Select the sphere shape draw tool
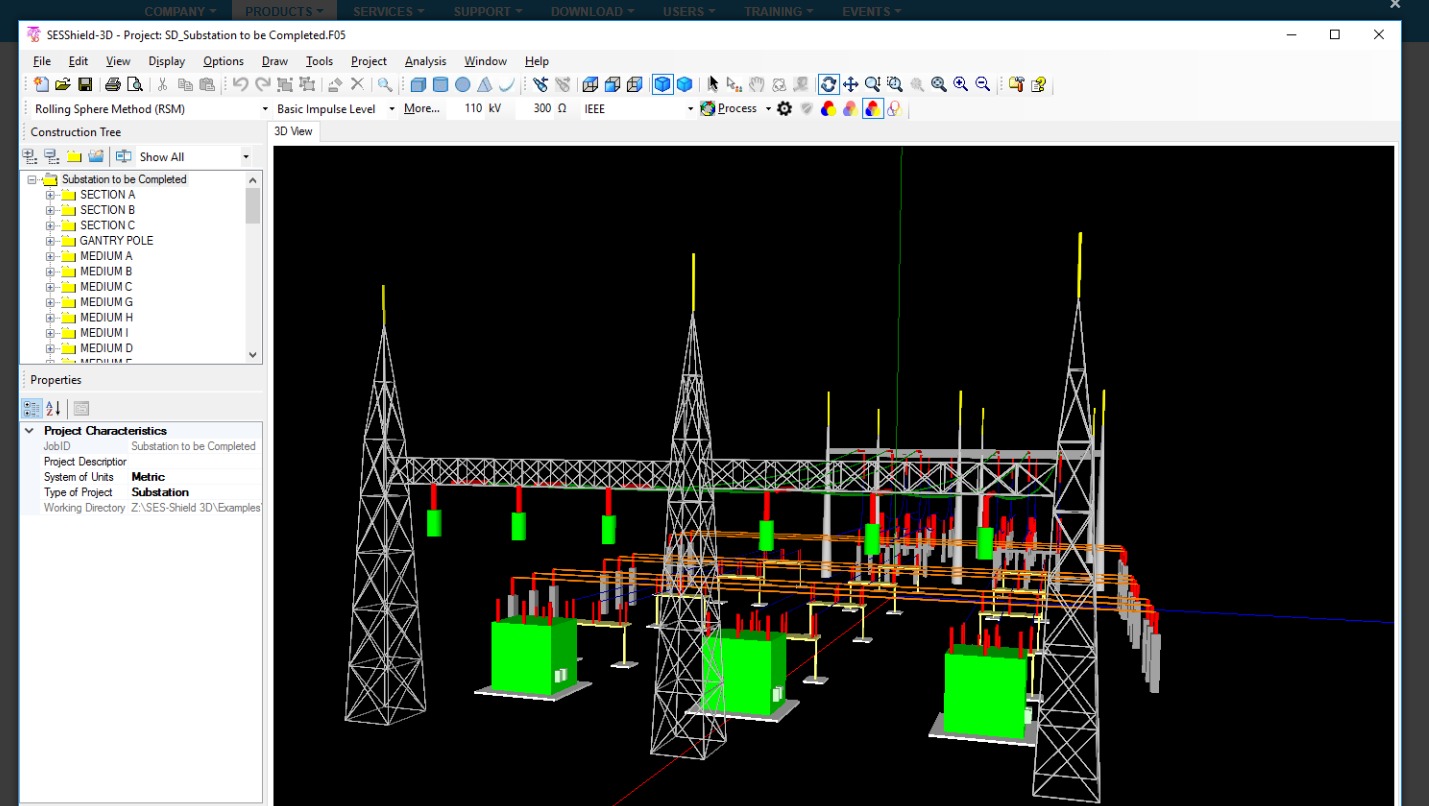 462,85
